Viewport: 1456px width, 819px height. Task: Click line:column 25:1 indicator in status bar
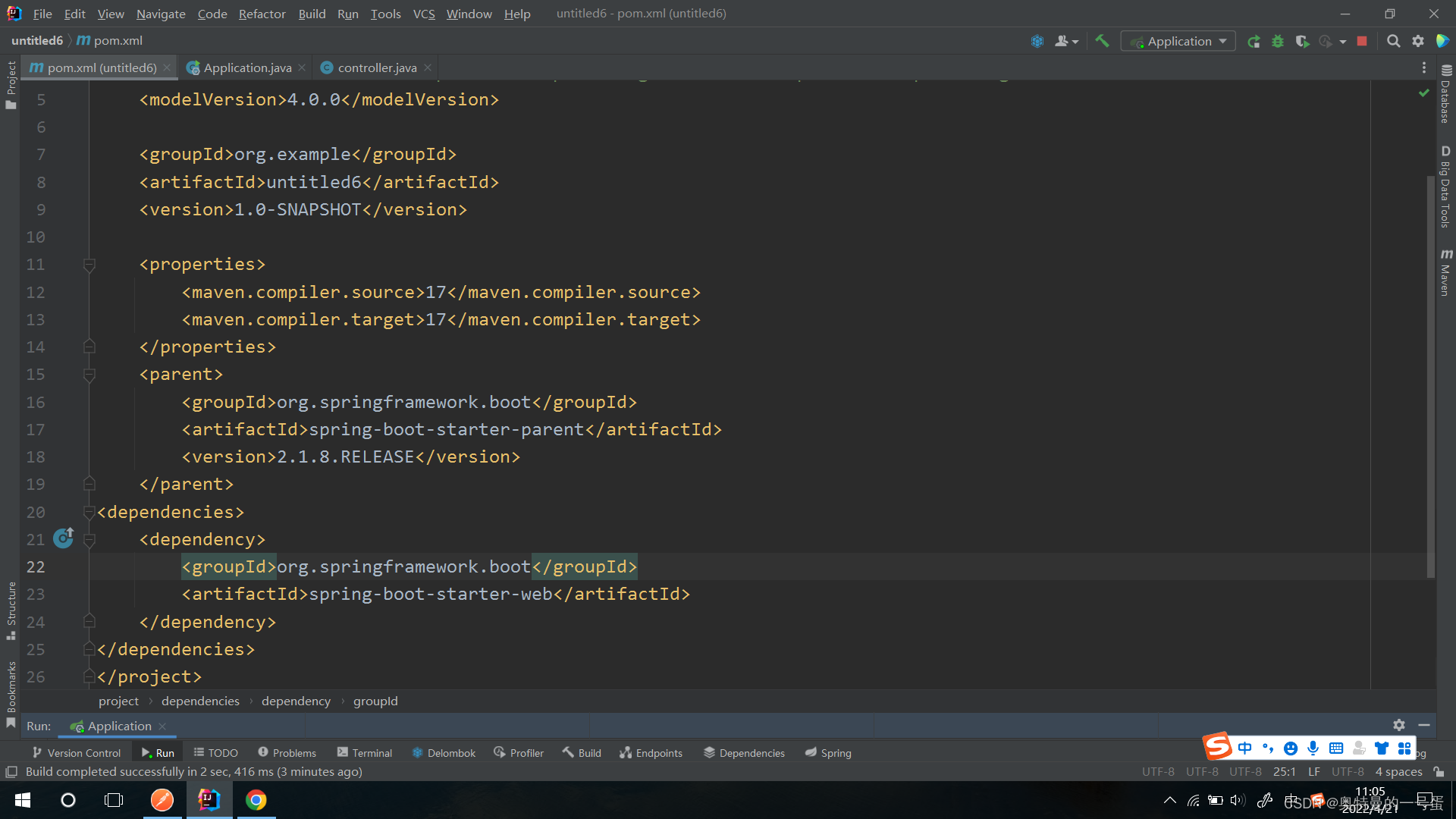1285,771
